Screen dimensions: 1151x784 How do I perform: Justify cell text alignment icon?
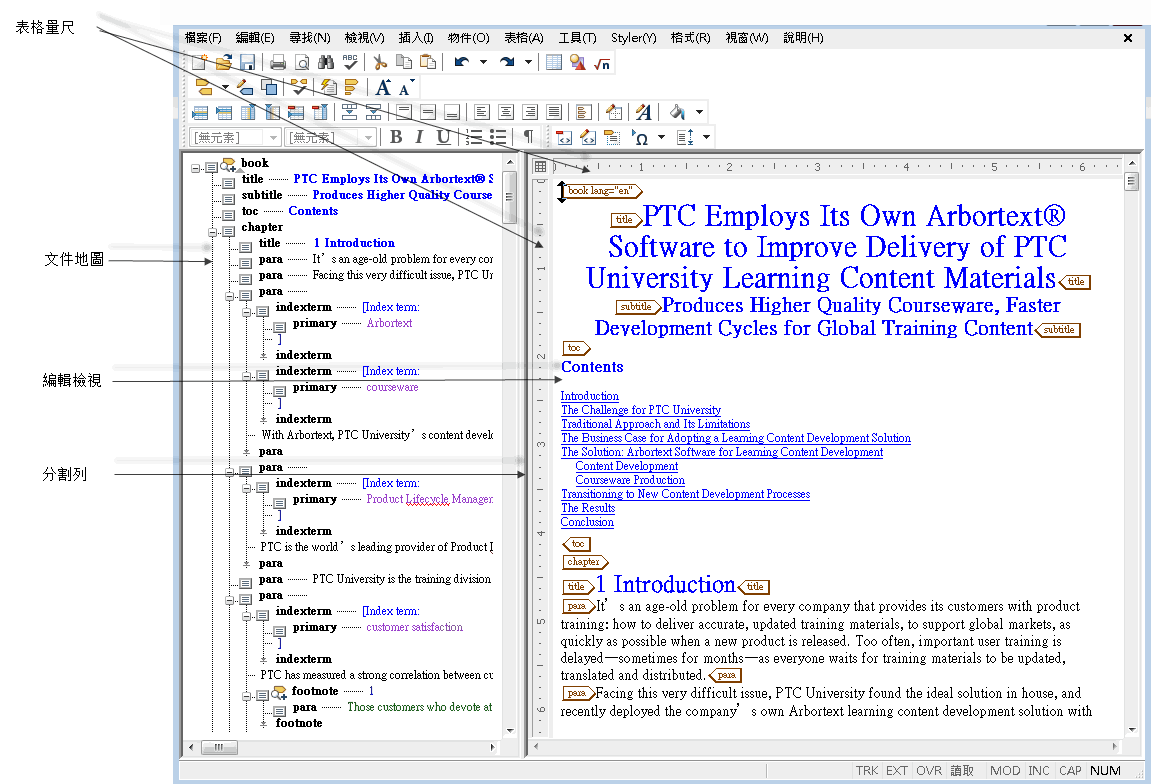[x=554, y=112]
